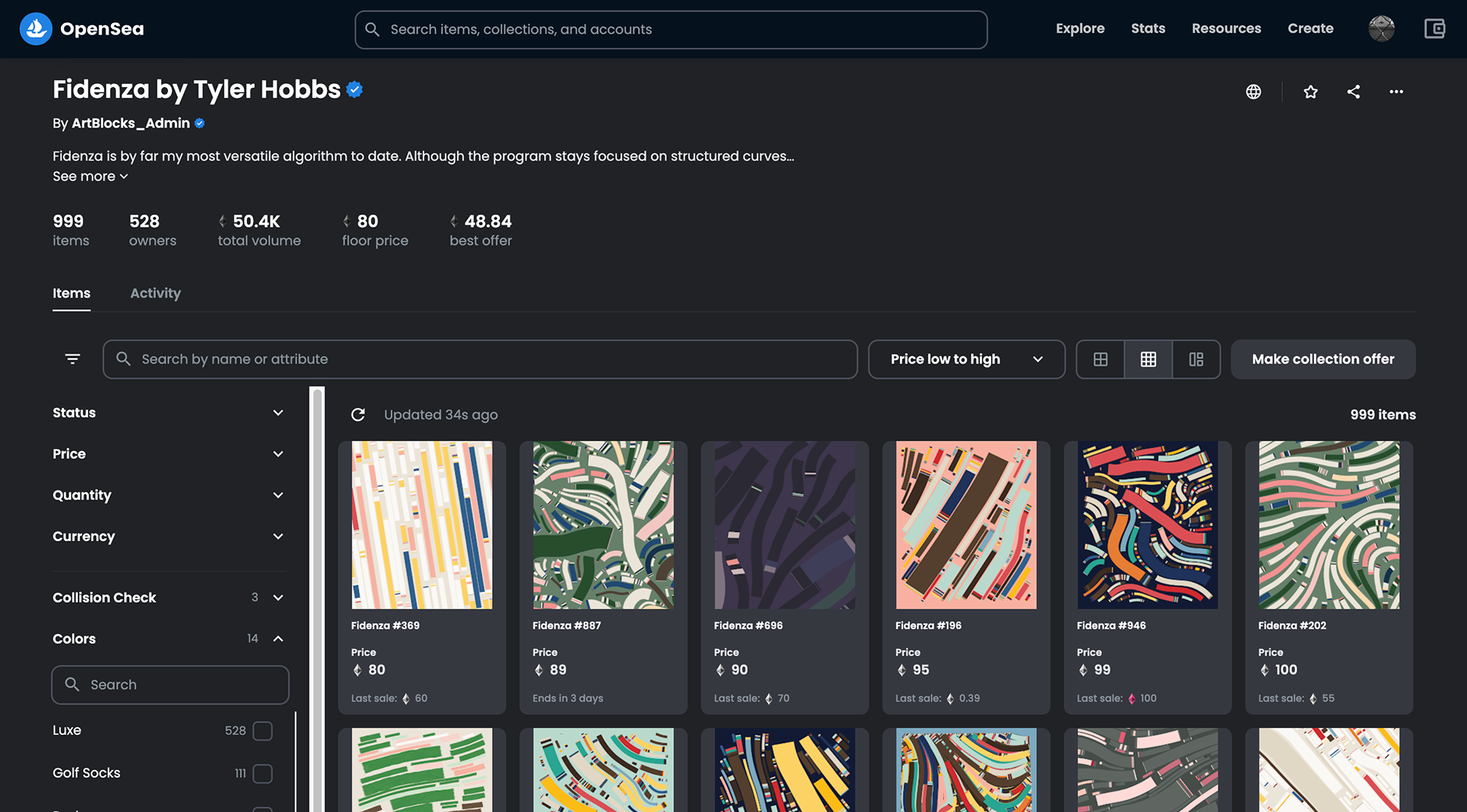The width and height of the screenshot is (1467, 812).
Task: Focus Search by name or attribute field
Action: [x=480, y=359]
